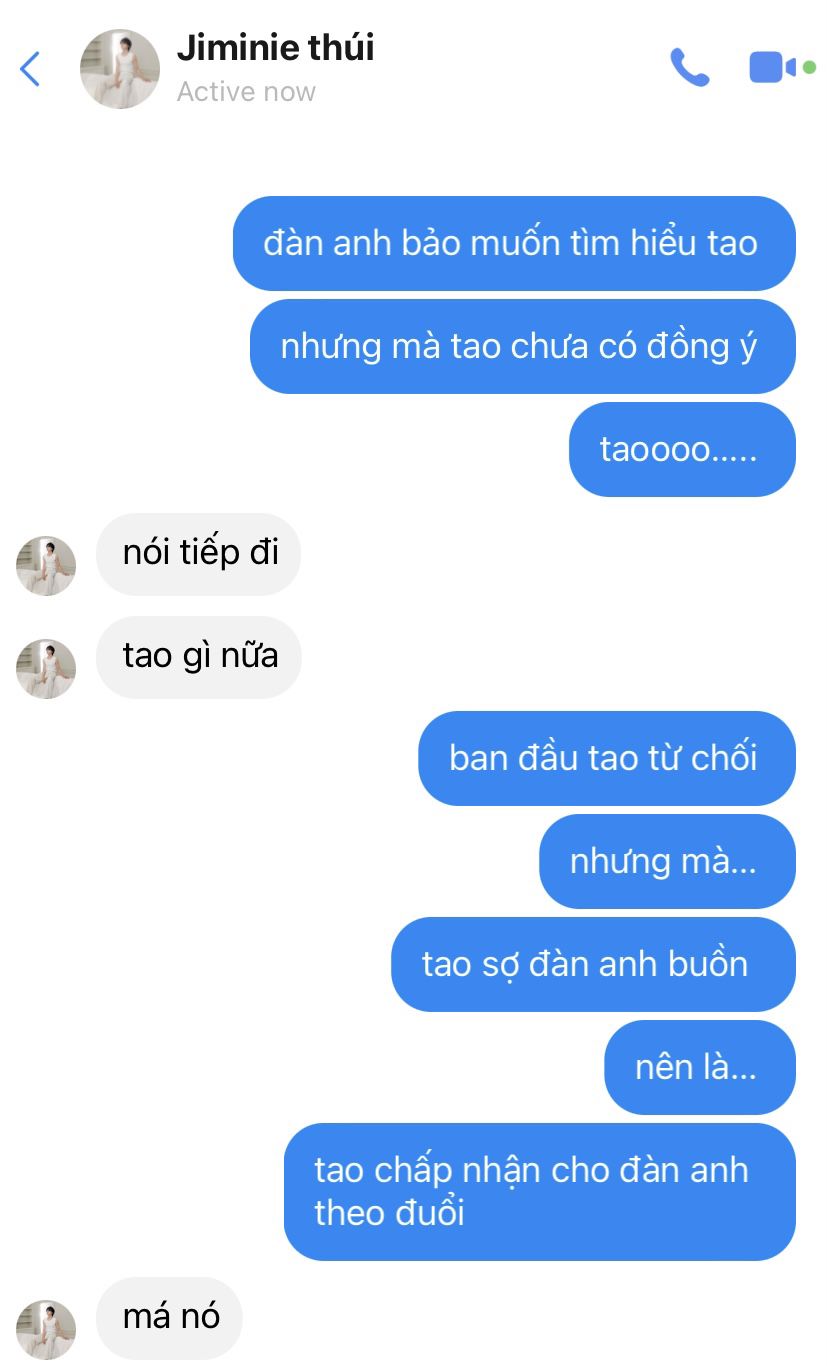Tap avatar beside 'má nó' message

[46, 1330]
